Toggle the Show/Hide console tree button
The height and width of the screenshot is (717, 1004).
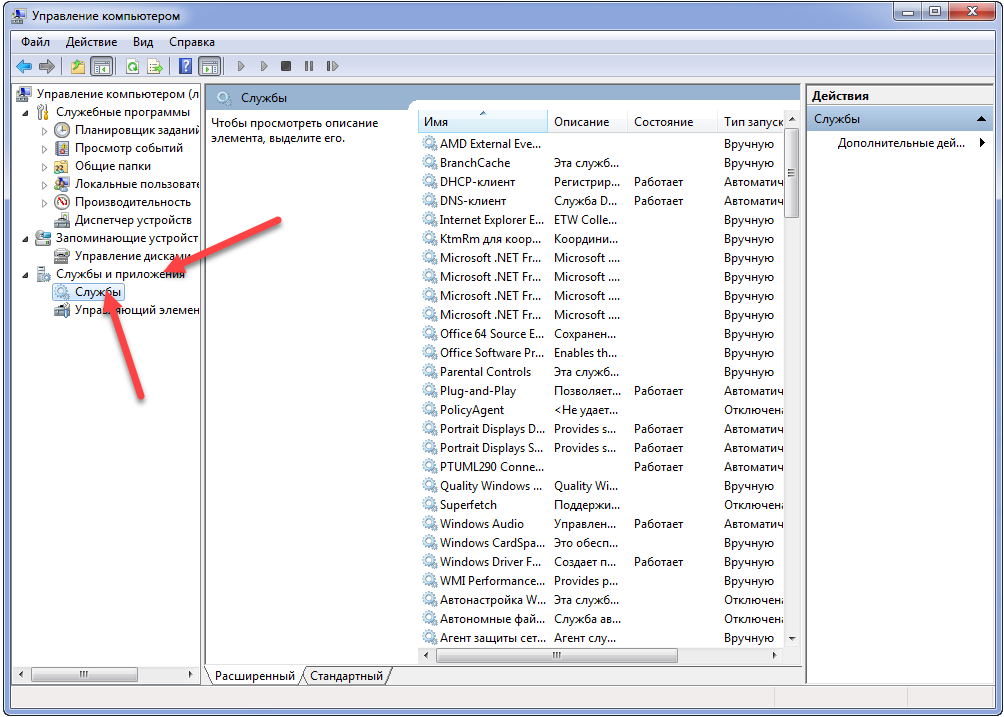tap(101, 67)
